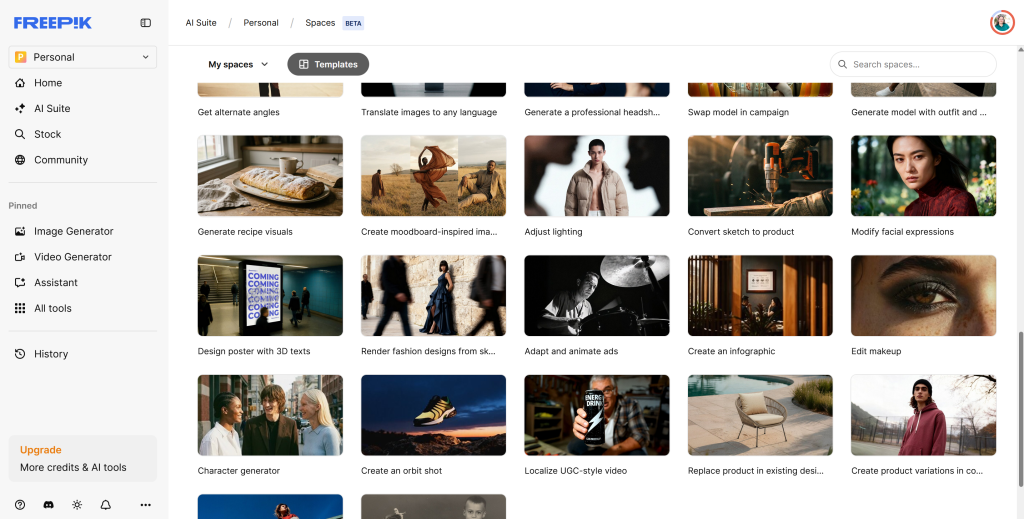The height and width of the screenshot is (519, 1024).
Task: Go to AI Suite breadcrumb
Action: (200, 23)
